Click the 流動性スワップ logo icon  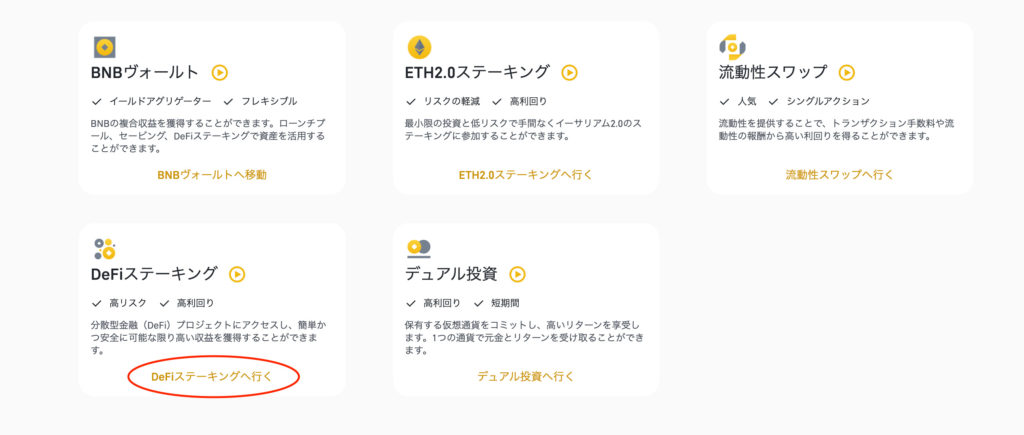(x=732, y=48)
